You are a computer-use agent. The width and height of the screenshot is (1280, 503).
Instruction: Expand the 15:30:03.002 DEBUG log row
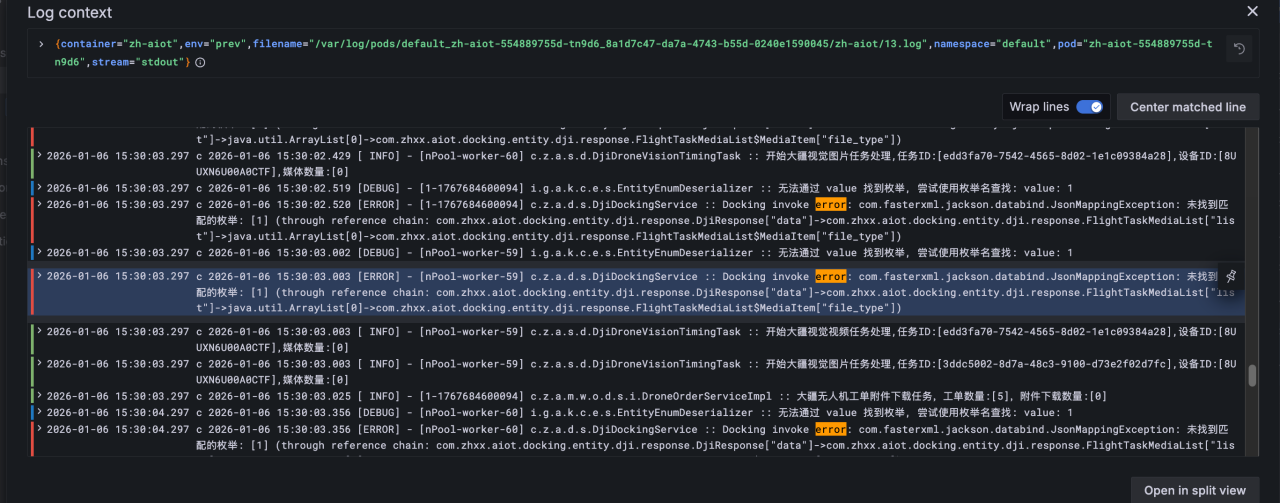39,253
